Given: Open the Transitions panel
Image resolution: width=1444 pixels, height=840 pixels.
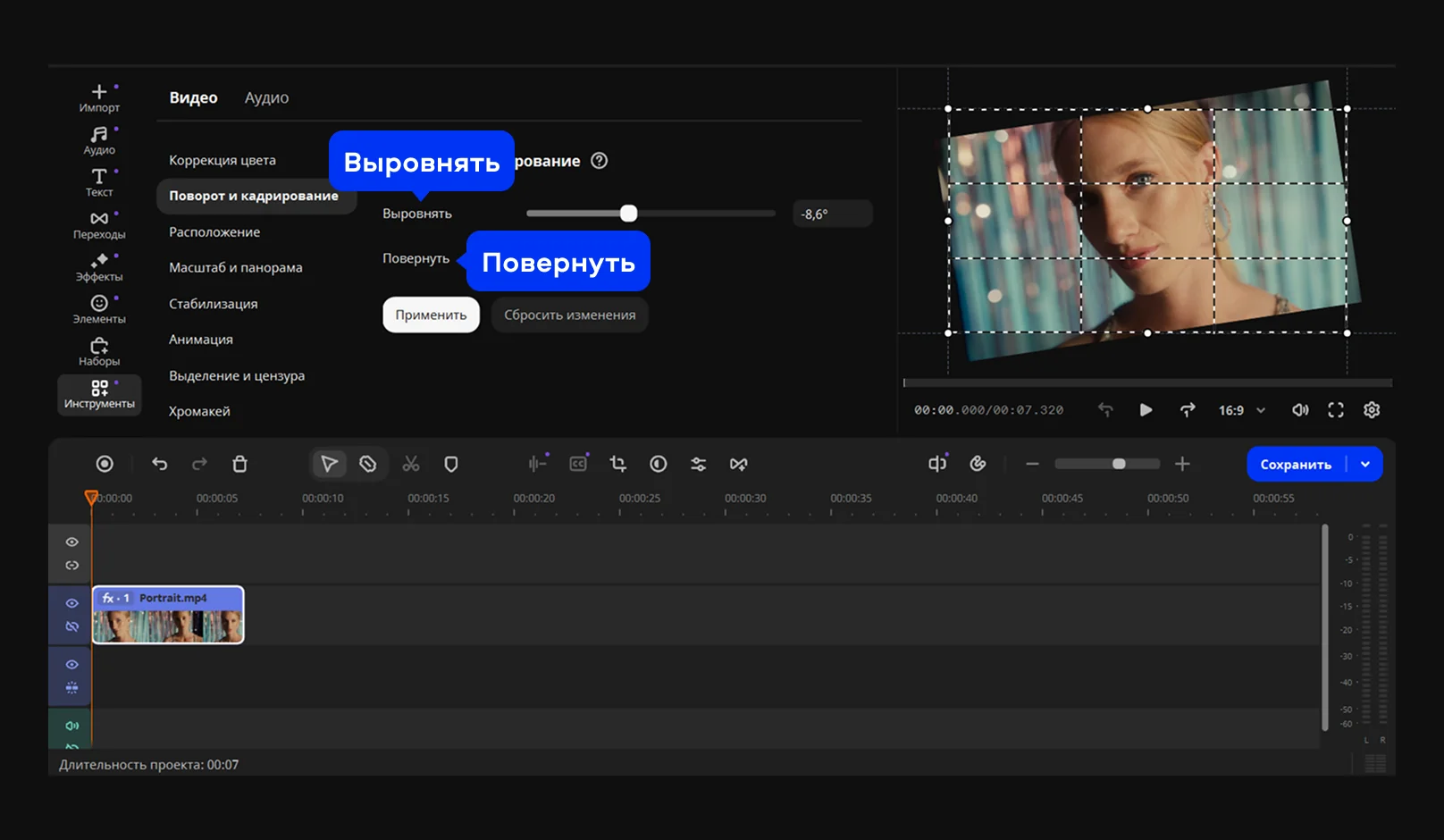Looking at the screenshot, I should coord(99,224).
